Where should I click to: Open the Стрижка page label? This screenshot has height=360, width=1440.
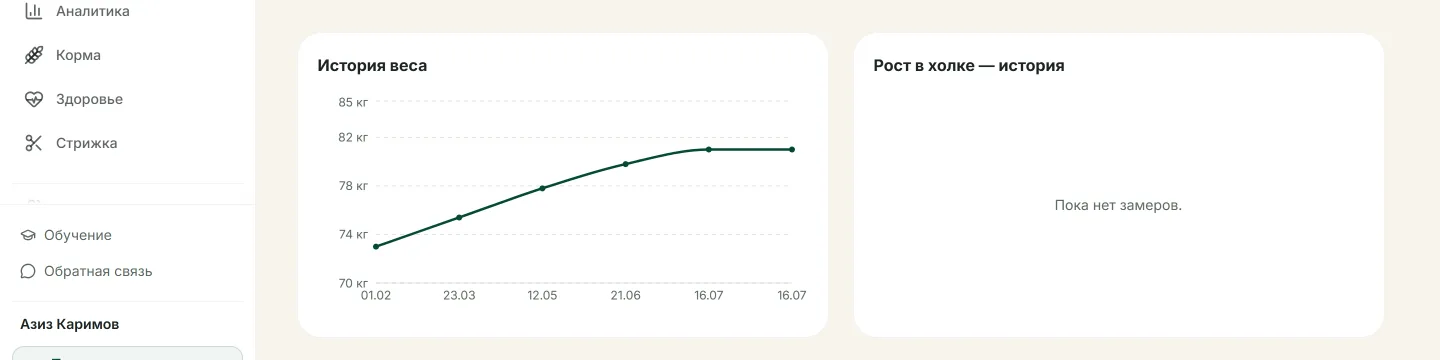[x=86, y=143]
